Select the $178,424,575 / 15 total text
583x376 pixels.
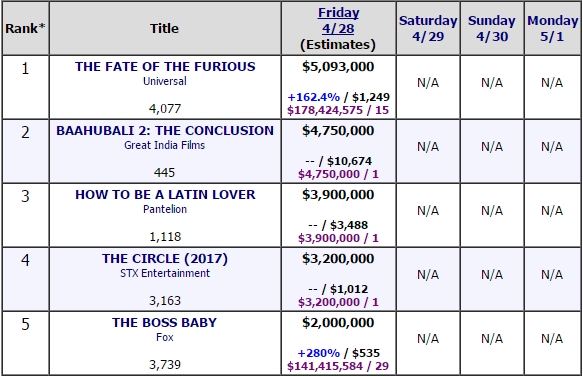tap(338, 110)
